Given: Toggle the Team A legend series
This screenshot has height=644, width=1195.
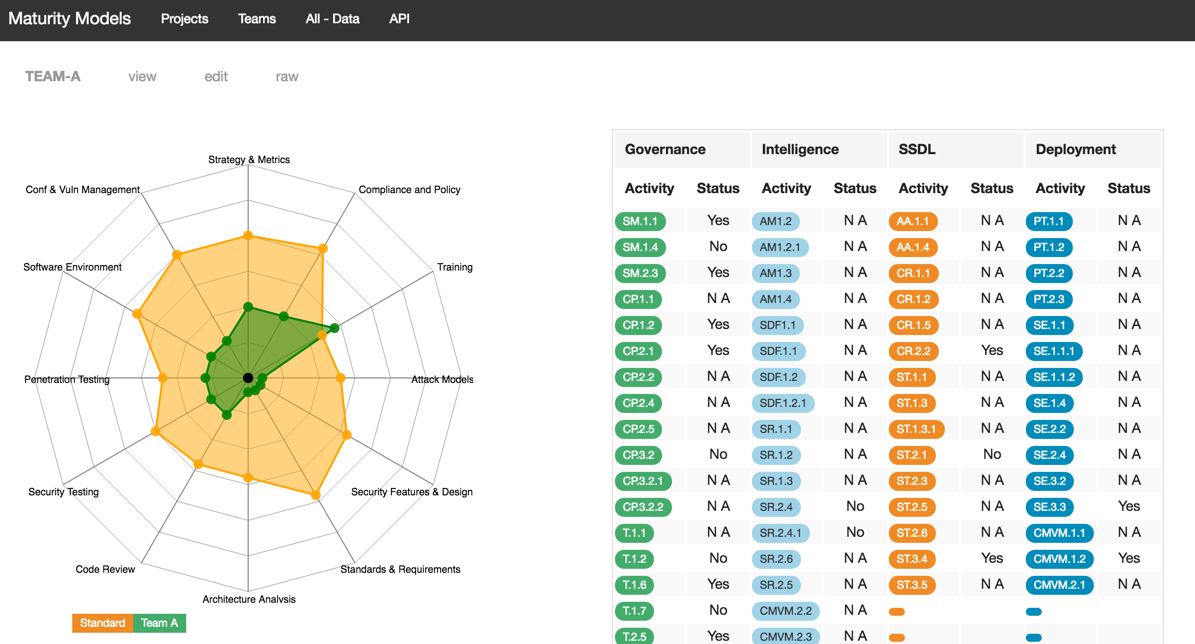Looking at the screenshot, I should pyautogui.click(x=159, y=623).
